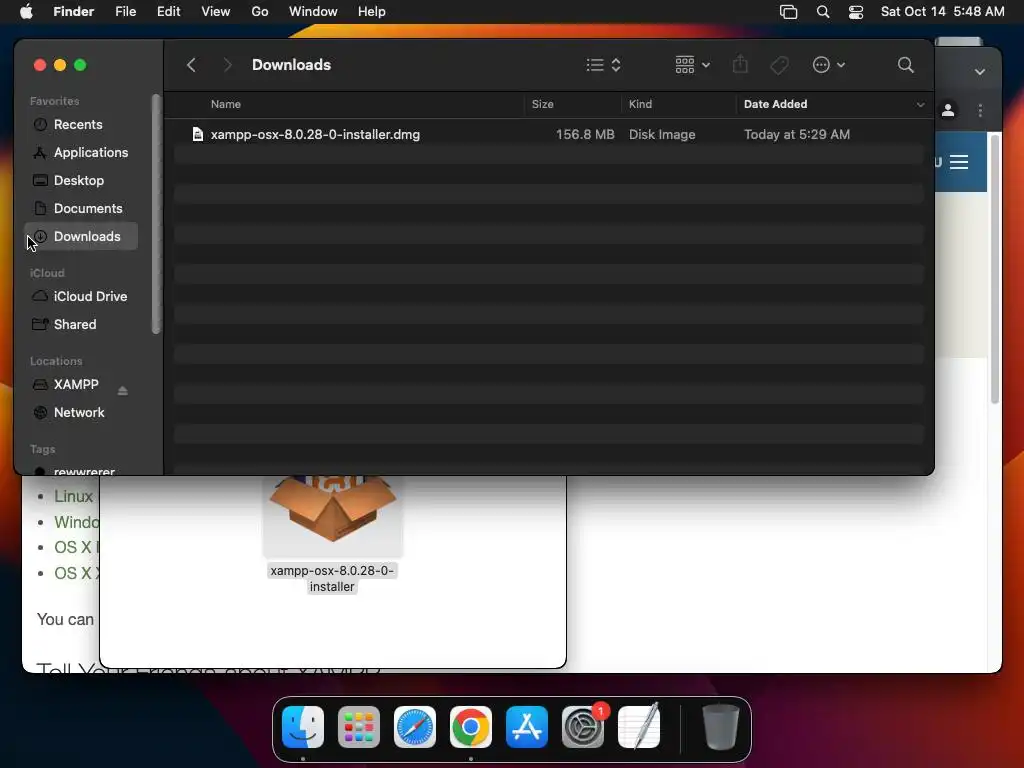Viewport: 1024px width, 768px height.
Task: Go back with the Finder back arrow
Action: (191, 65)
